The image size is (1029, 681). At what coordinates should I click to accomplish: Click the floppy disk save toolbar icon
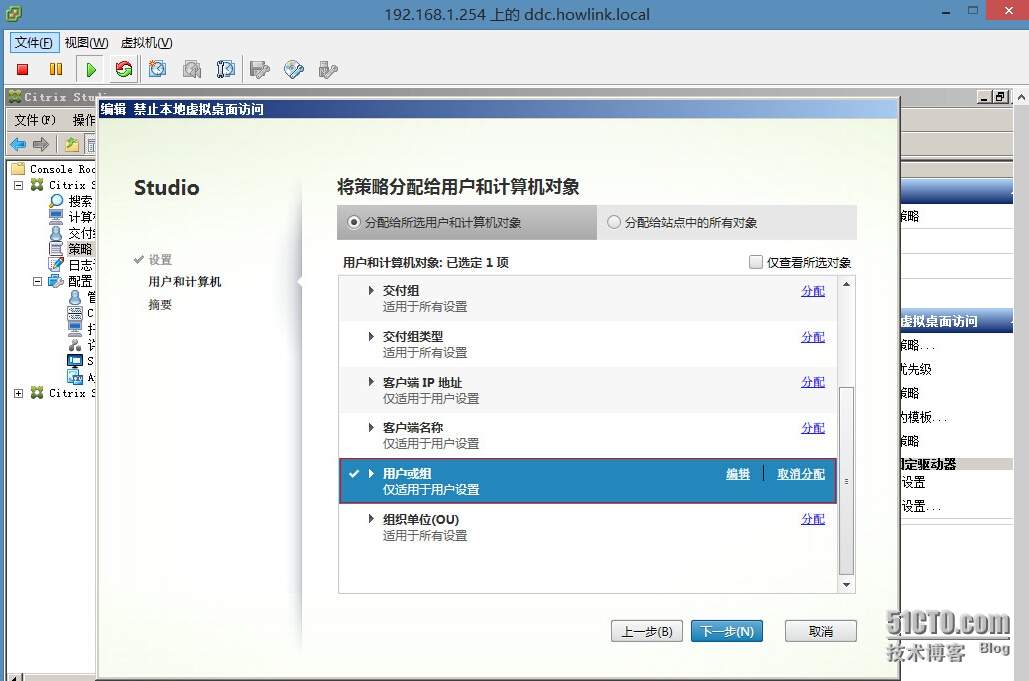[x=262, y=69]
